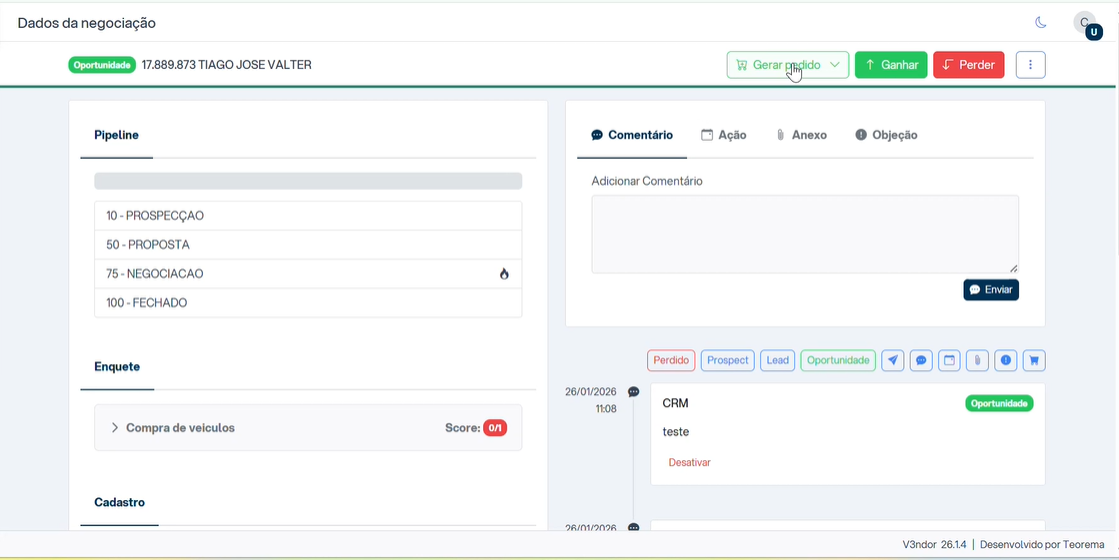Click the Enquete section heading

point(117,367)
